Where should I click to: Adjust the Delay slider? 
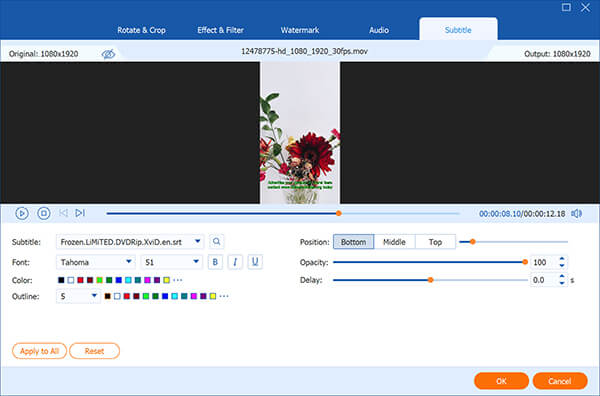click(x=430, y=280)
